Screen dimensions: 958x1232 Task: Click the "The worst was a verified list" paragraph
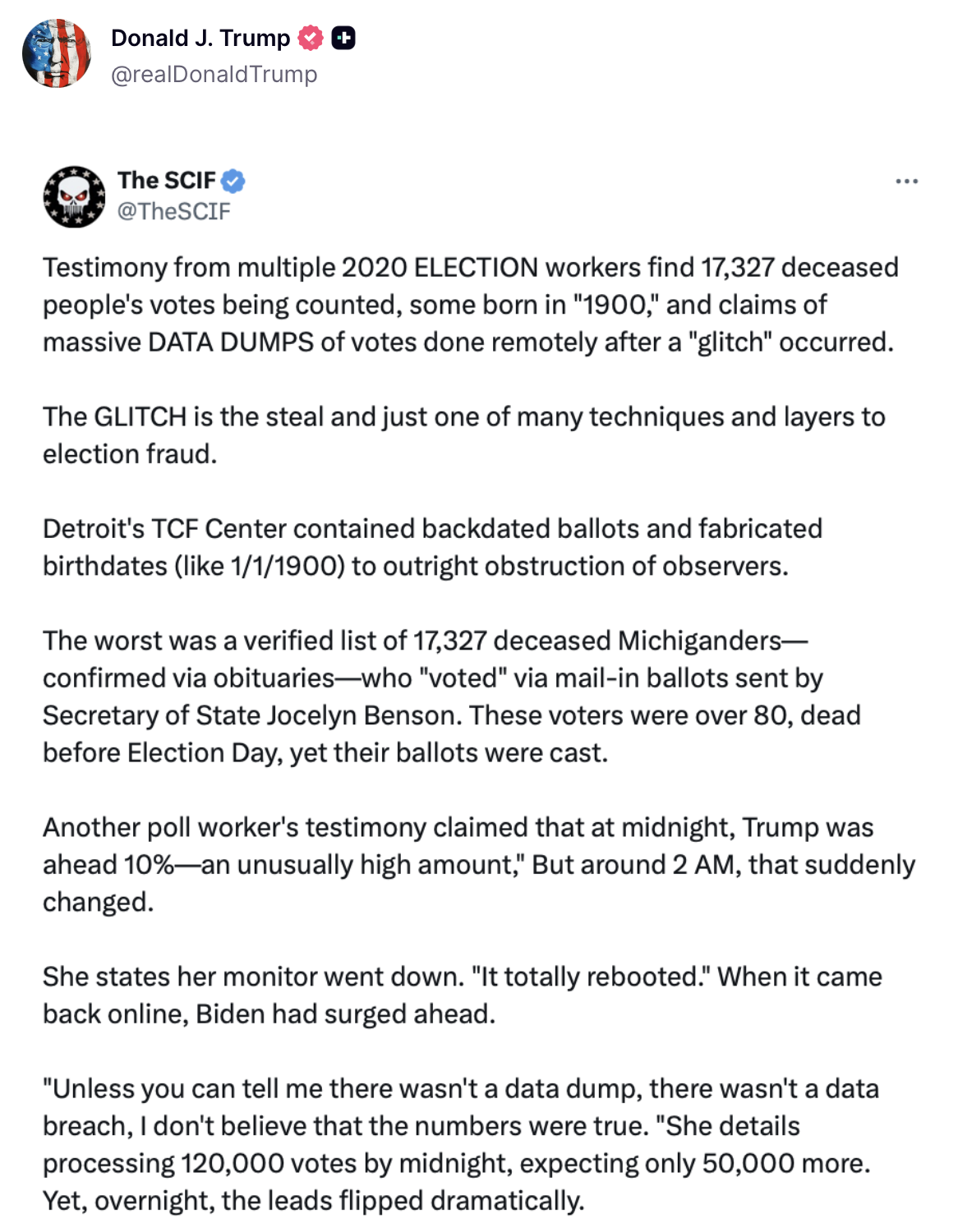(x=451, y=696)
